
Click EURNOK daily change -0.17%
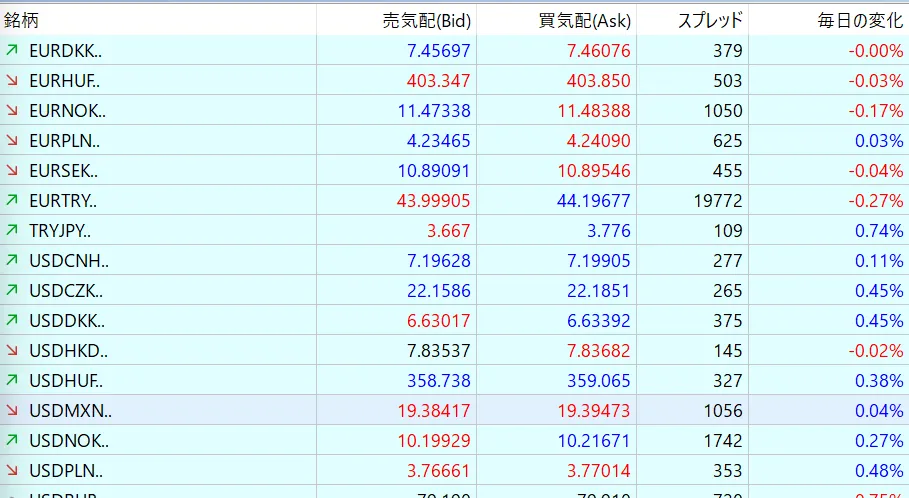[876, 111]
